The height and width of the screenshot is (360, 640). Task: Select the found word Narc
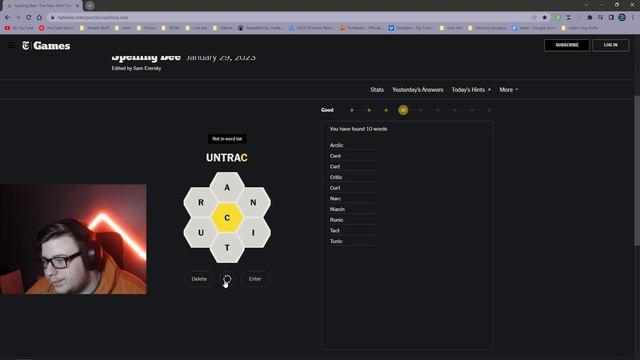click(x=335, y=198)
